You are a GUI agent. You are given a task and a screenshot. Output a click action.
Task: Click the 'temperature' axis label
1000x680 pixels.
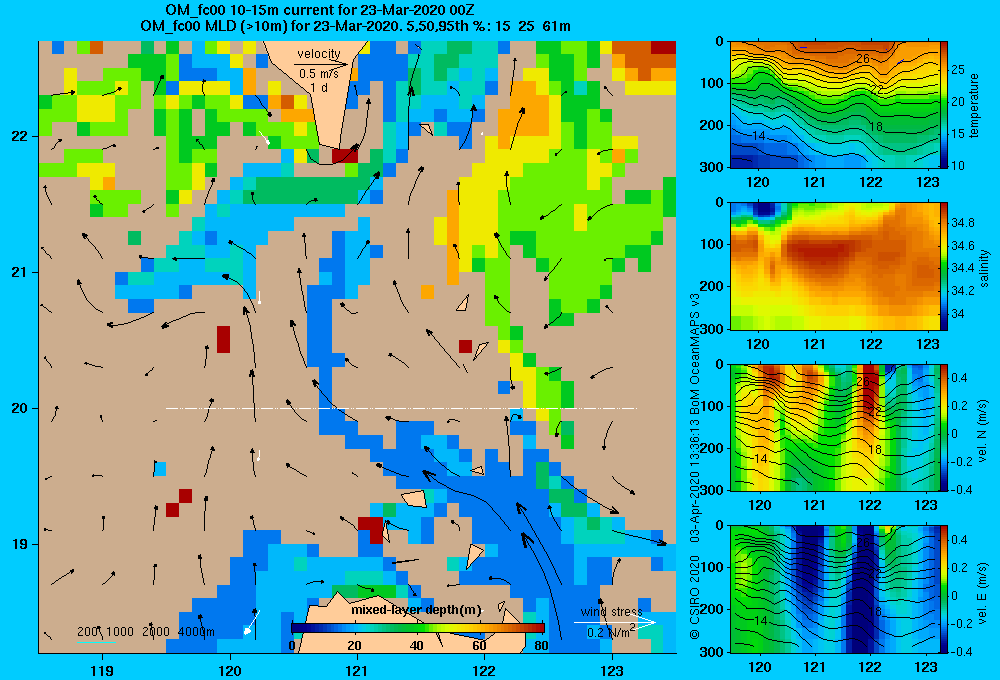point(974,105)
